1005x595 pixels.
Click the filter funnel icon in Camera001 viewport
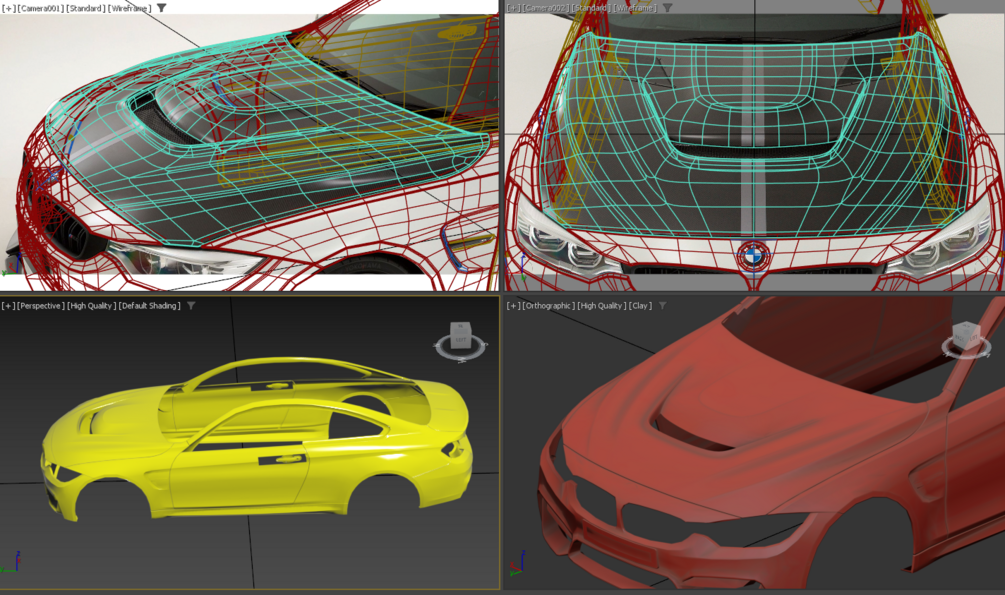click(162, 8)
